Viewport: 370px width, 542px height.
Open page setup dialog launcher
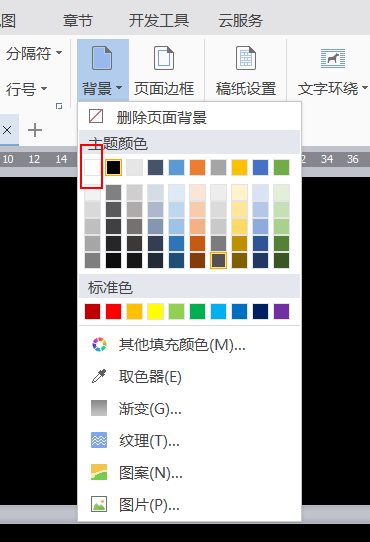tap(59, 106)
